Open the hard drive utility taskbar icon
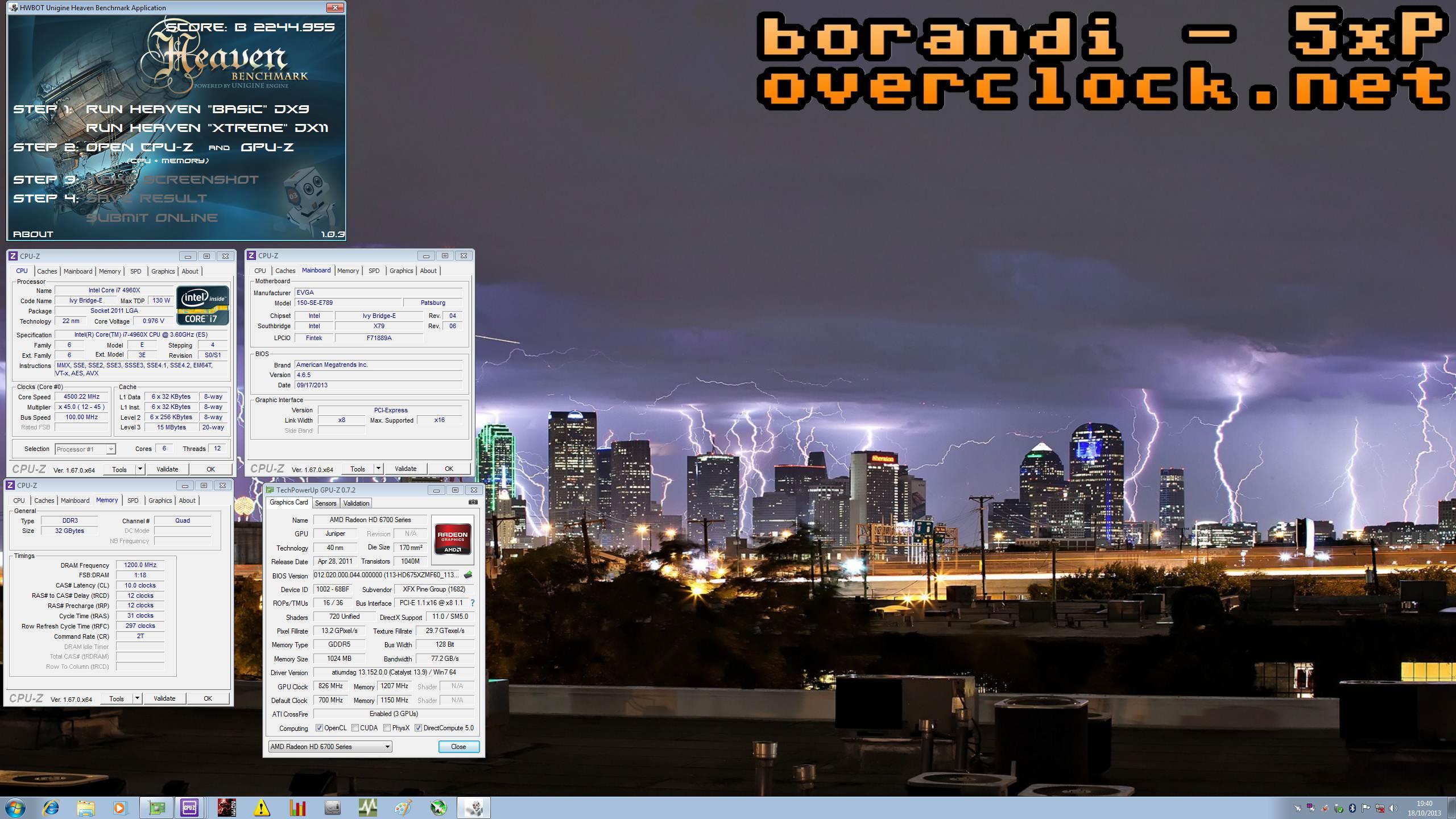The image size is (1456, 819). coord(333,808)
